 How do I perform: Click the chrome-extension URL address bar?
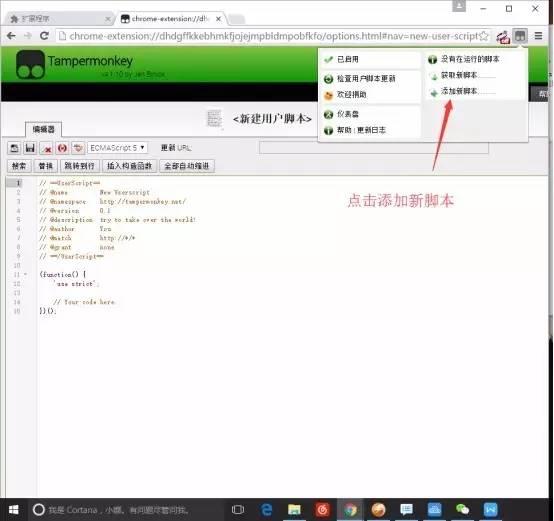tap(273, 36)
